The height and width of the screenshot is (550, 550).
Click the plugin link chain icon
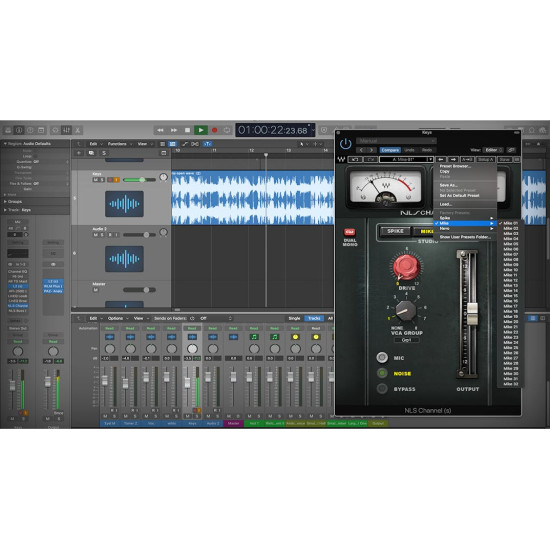(x=511, y=150)
